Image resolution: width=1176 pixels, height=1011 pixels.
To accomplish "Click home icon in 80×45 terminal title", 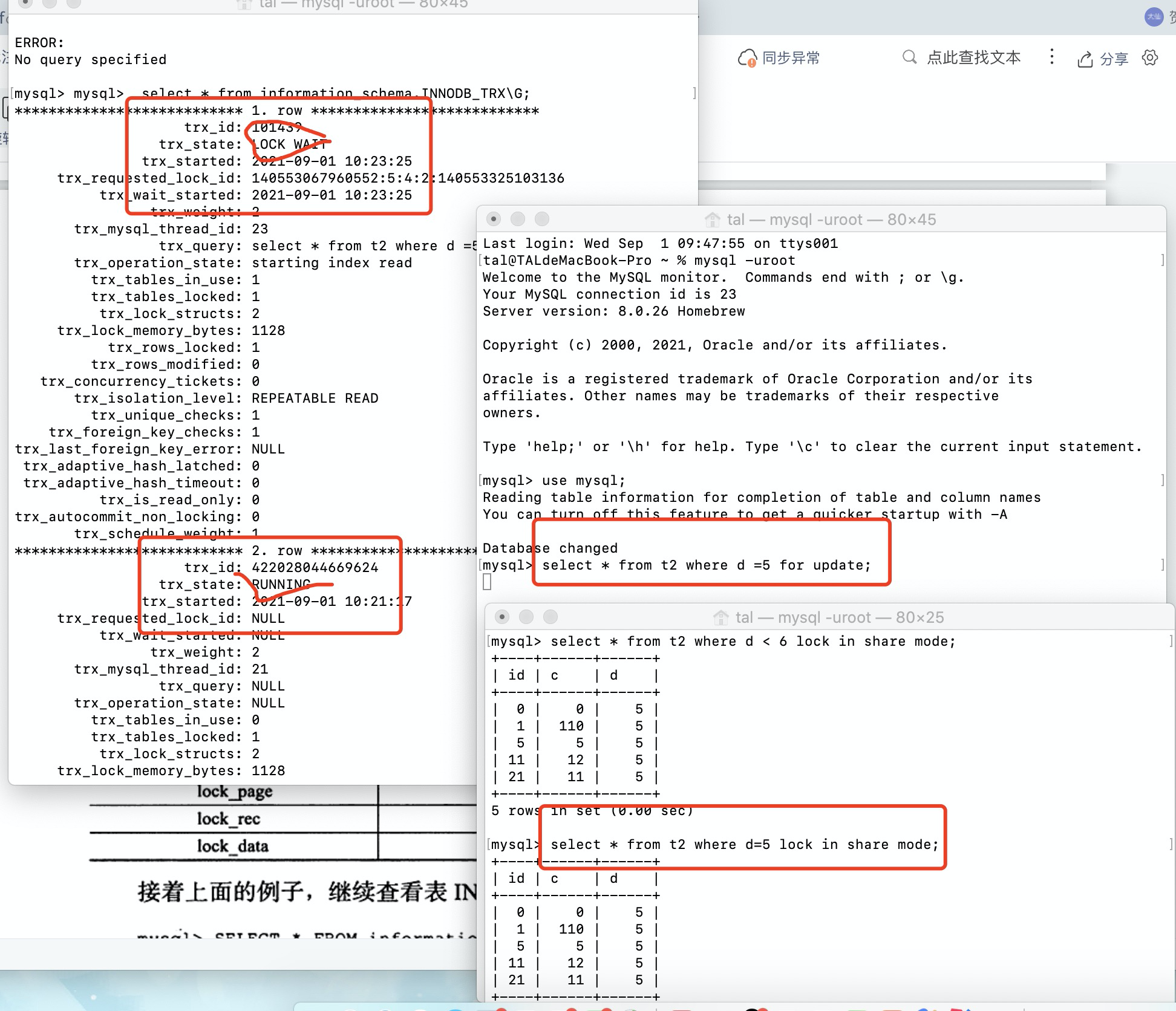I will click(713, 219).
